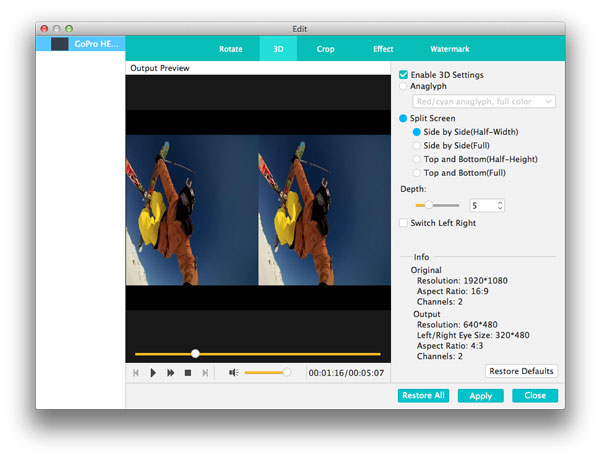Mute the preview audio speaker icon
Screen dimensions: 600x458
[233, 372]
